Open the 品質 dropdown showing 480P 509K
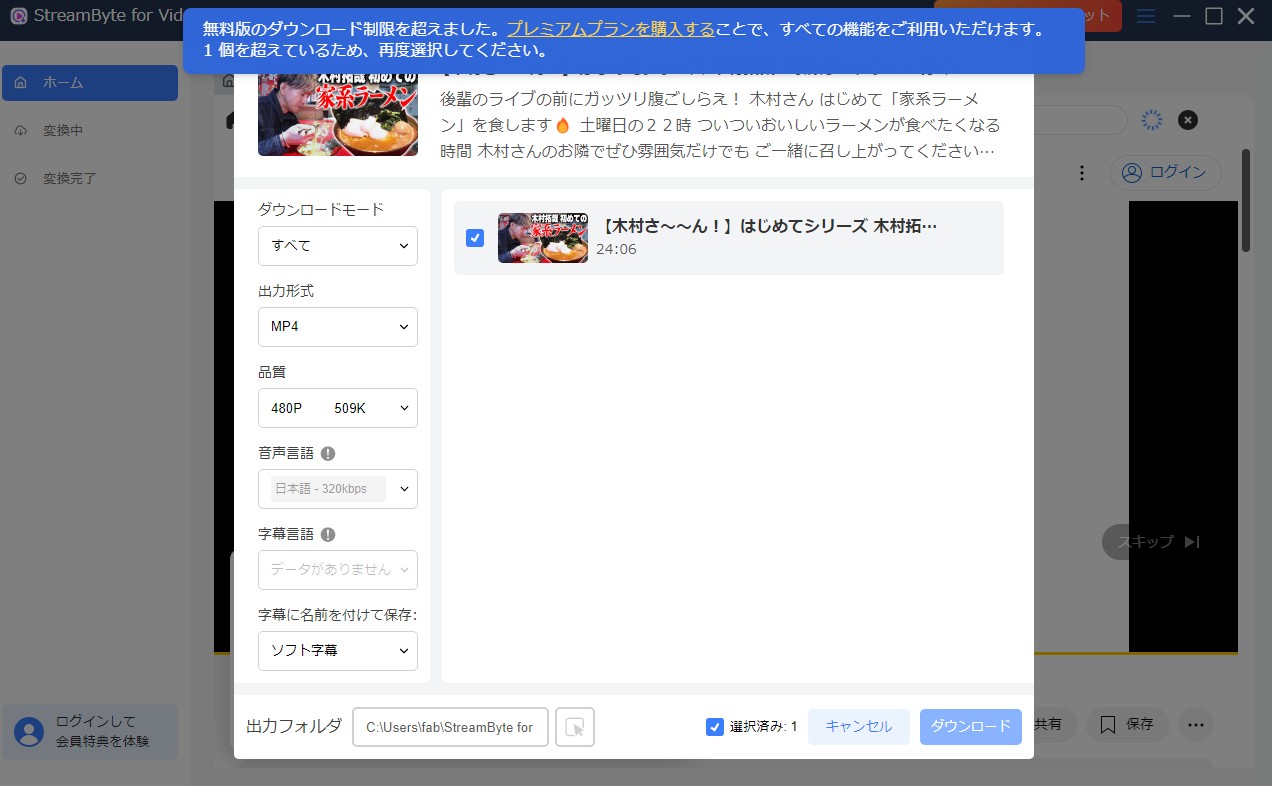Screen dimensions: 1272x786 tap(338, 408)
